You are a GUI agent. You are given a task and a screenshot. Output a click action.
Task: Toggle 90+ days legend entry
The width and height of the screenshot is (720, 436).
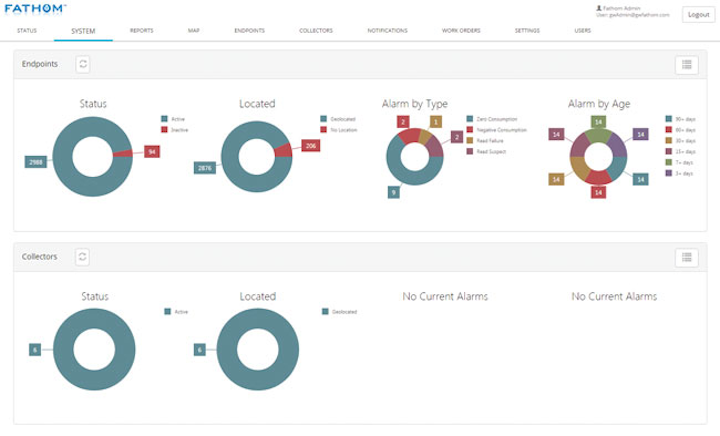[681, 119]
